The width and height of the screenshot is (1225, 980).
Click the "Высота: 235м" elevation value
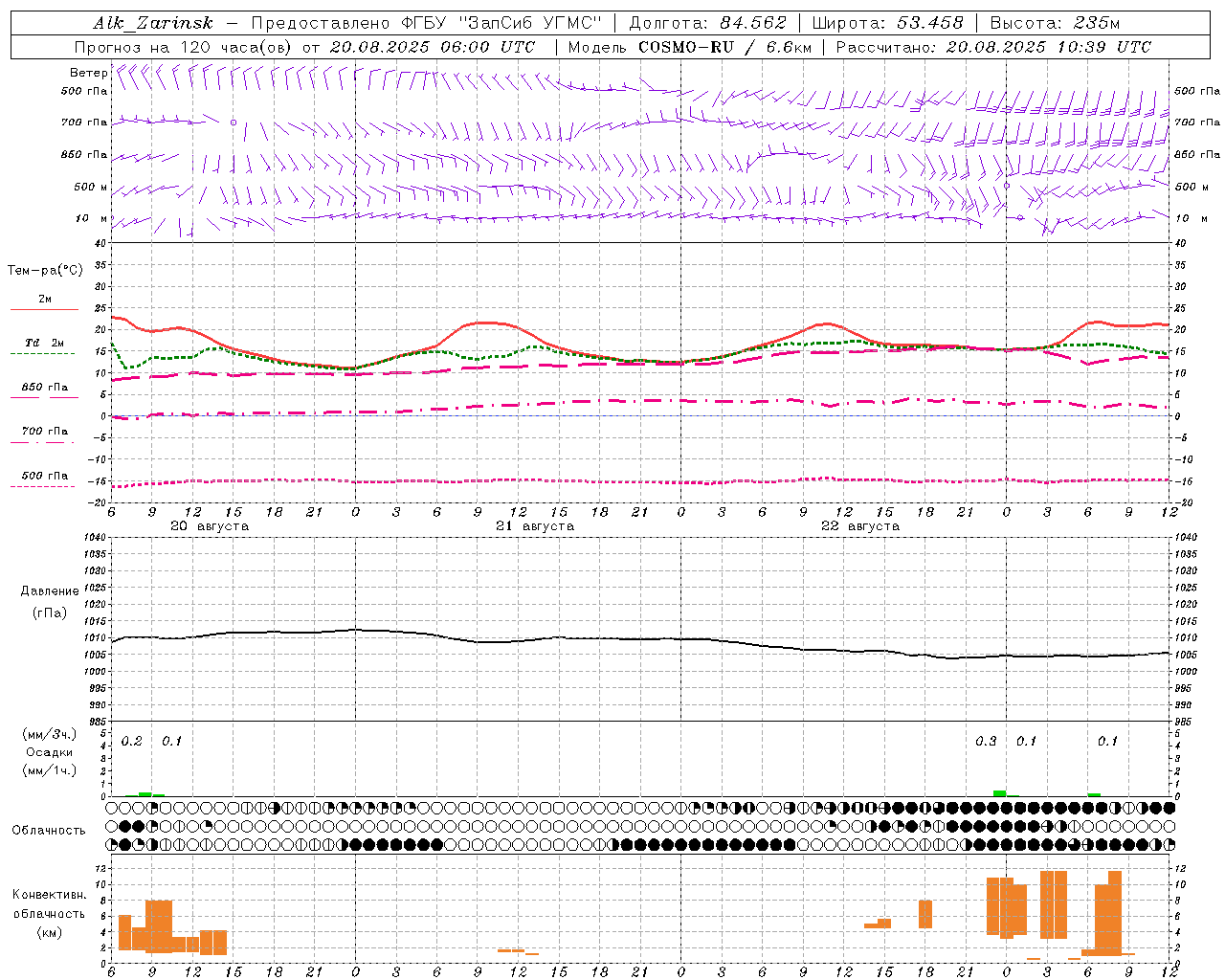1054,23
